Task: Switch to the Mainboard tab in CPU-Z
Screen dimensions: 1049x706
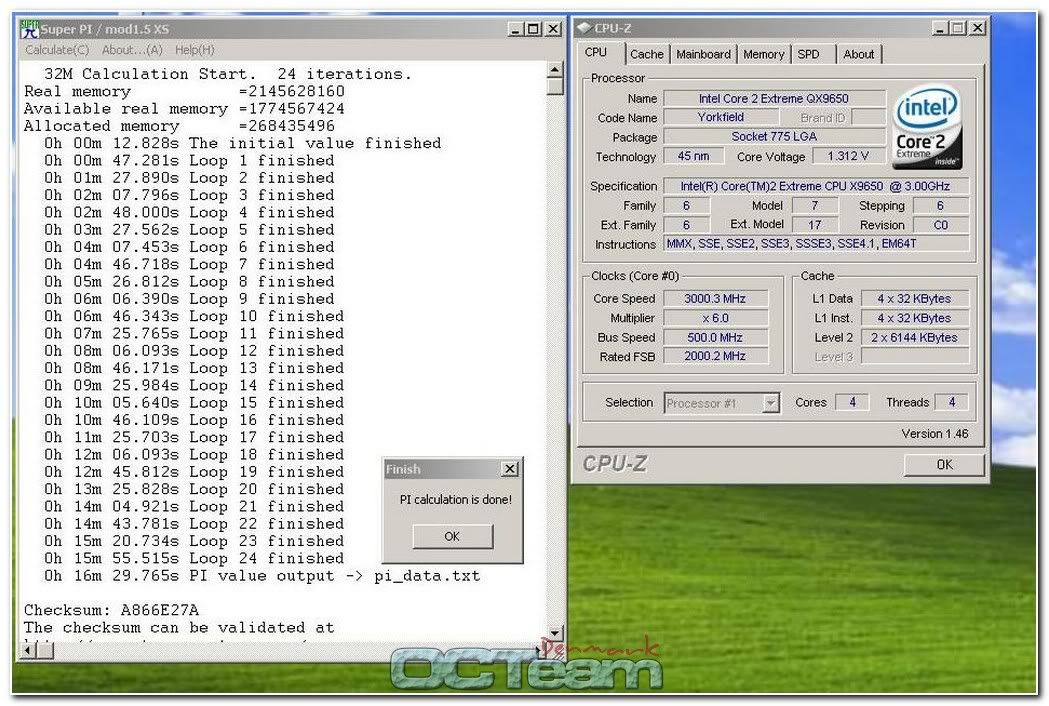Action: [x=703, y=54]
